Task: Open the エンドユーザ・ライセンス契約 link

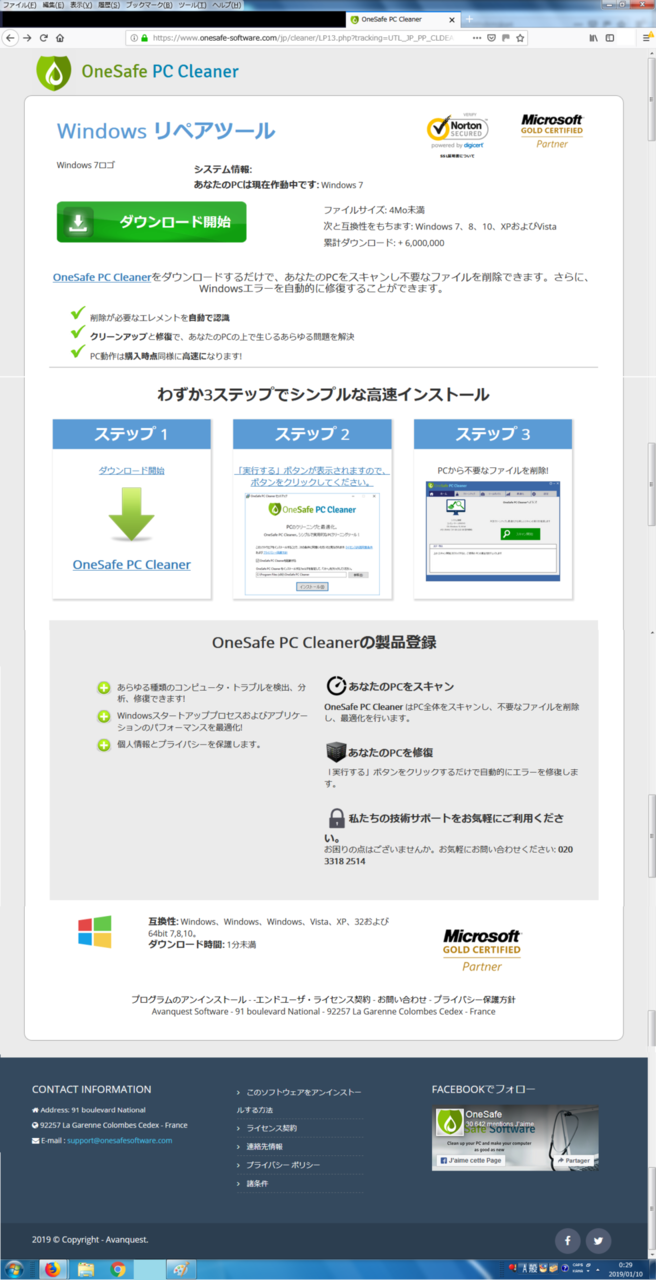Action: [x=312, y=999]
